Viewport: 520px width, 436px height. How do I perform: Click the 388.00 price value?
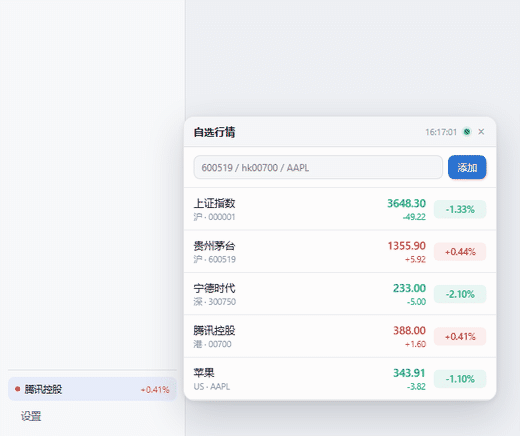click(409, 331)
